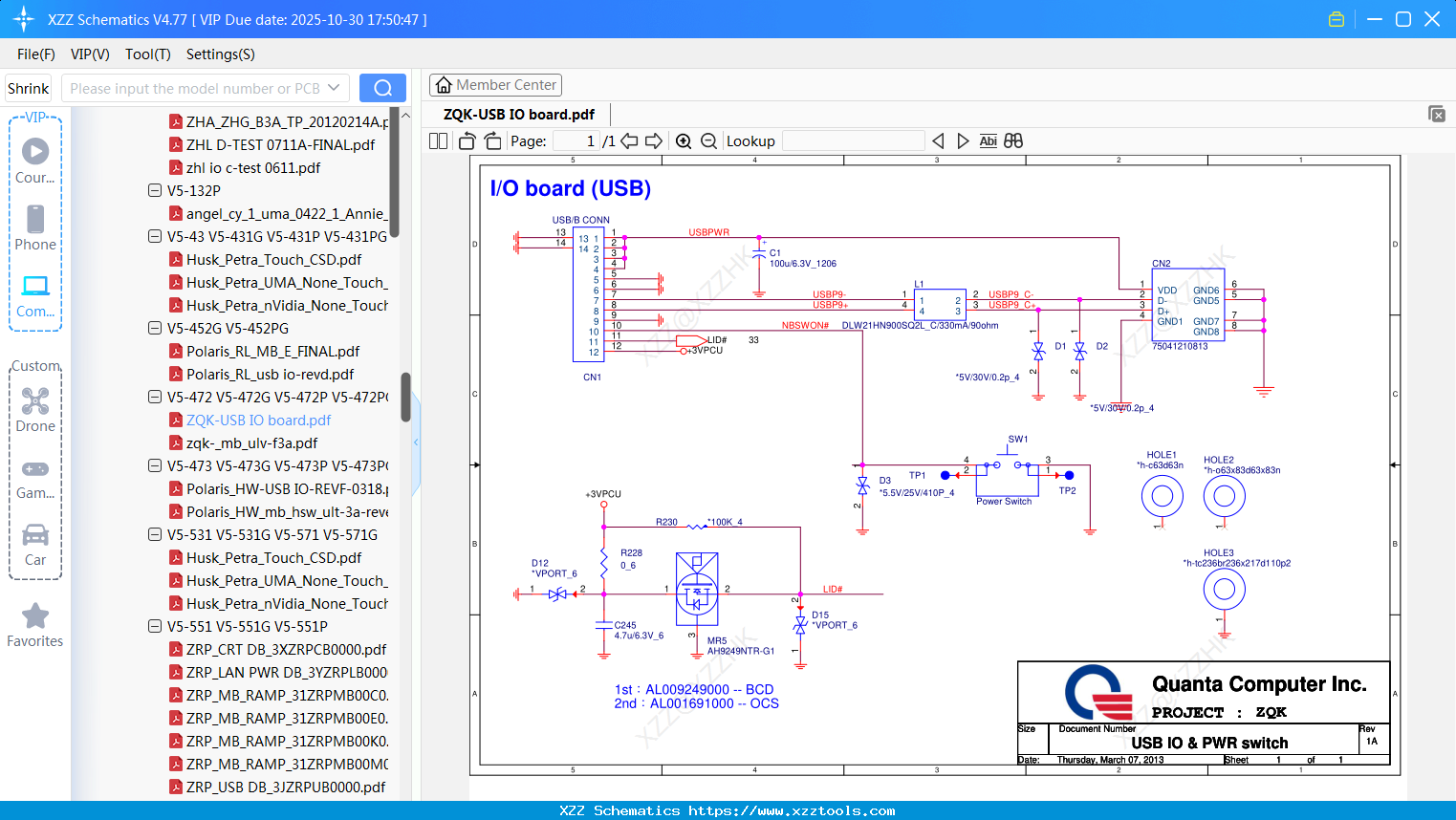Open ZRP_CRT DB_3XZRPCB0000.pdf
Viewport: 1456px width, 820px height.
[x=286, y=649]
